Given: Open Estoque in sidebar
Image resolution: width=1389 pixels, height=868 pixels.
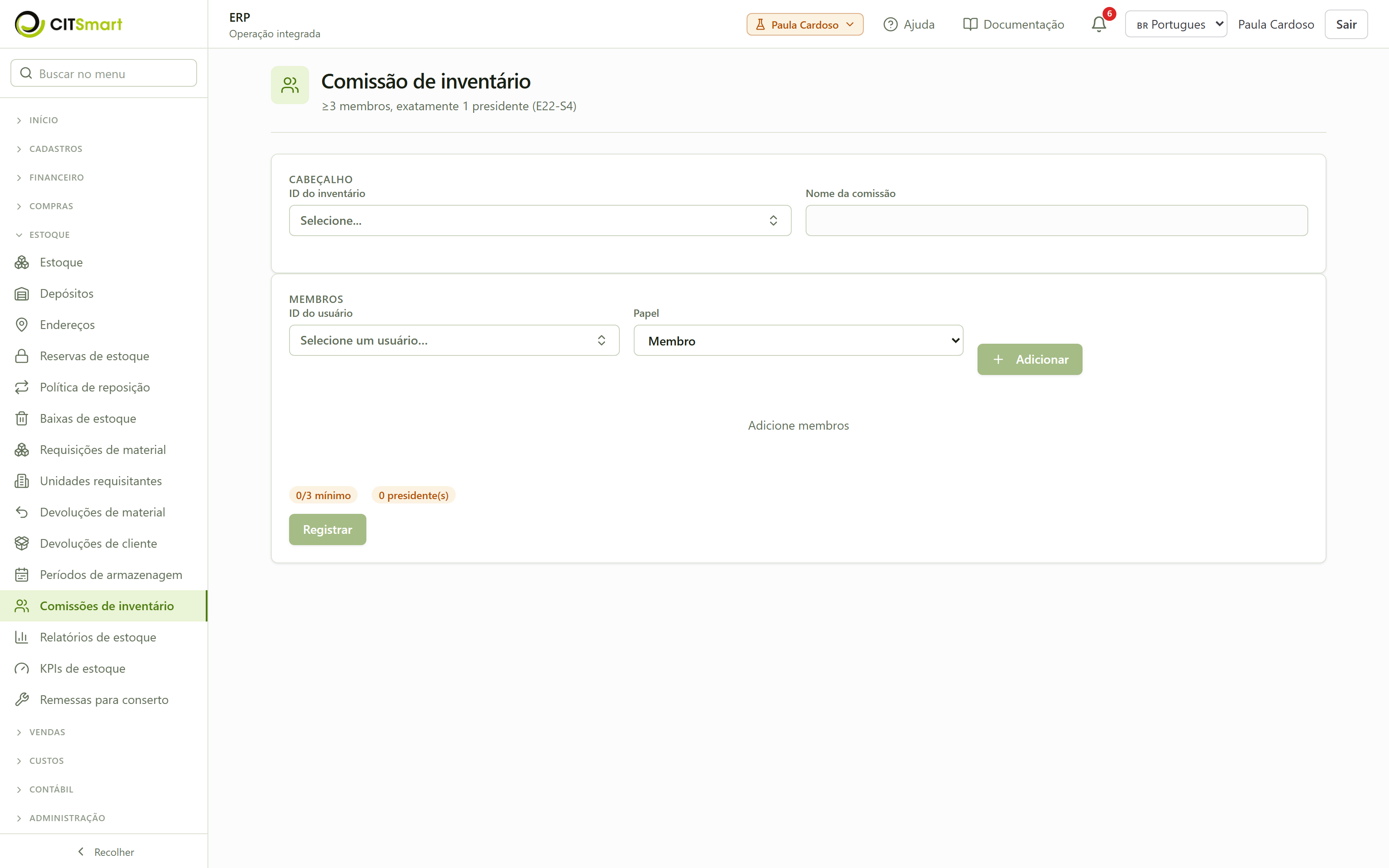Looking at the screenshot, I should click(103, 262).
